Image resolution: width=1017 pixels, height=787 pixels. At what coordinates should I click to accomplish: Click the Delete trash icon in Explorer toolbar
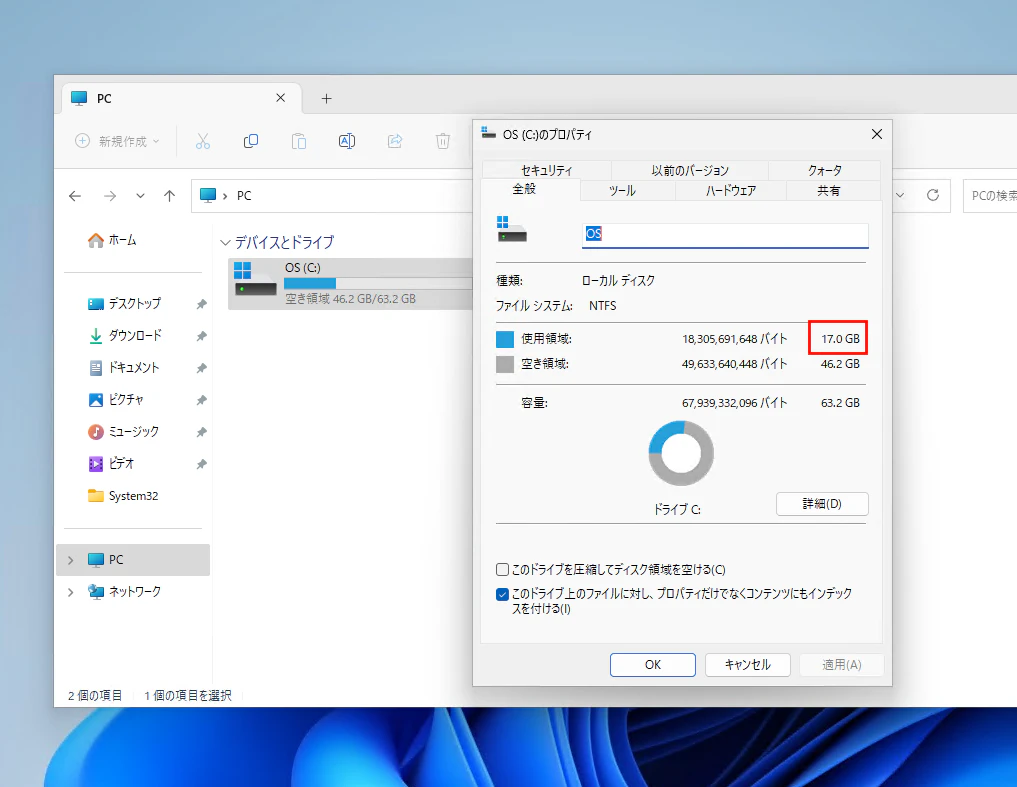[443, 141]
